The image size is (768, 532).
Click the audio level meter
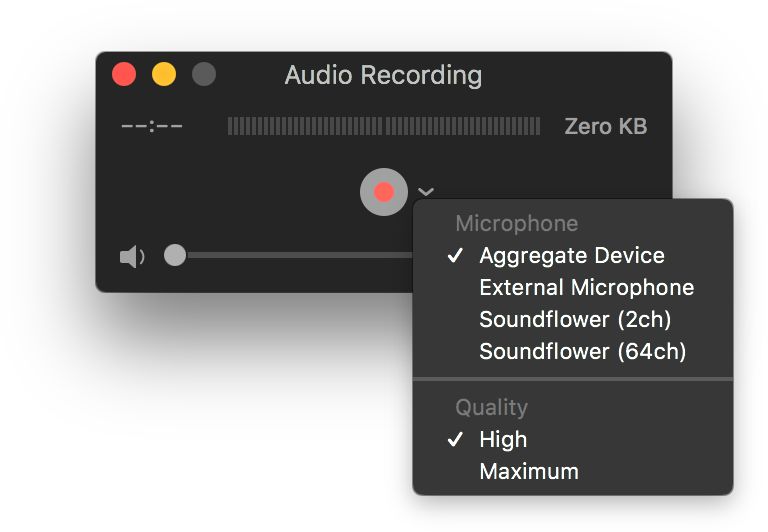384,126
